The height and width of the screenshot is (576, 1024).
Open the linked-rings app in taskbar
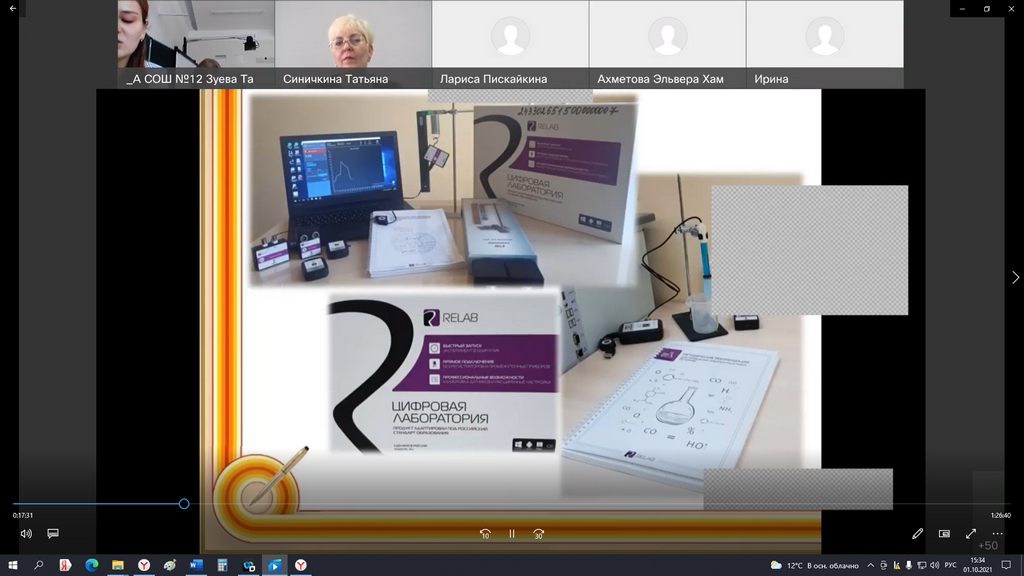point(249,565)
